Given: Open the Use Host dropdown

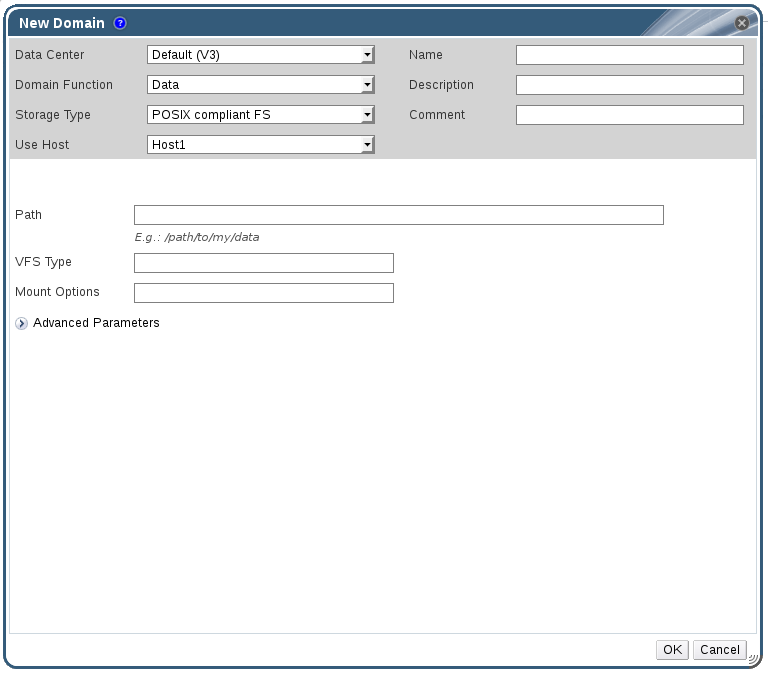Looking at the screenshot, I should 260,145.
